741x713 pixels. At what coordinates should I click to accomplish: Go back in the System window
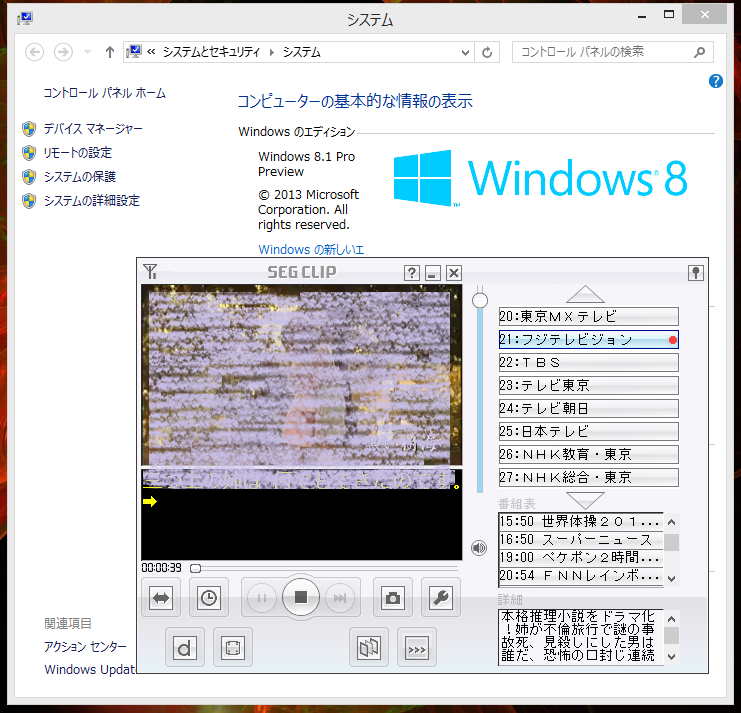[34, 52]
